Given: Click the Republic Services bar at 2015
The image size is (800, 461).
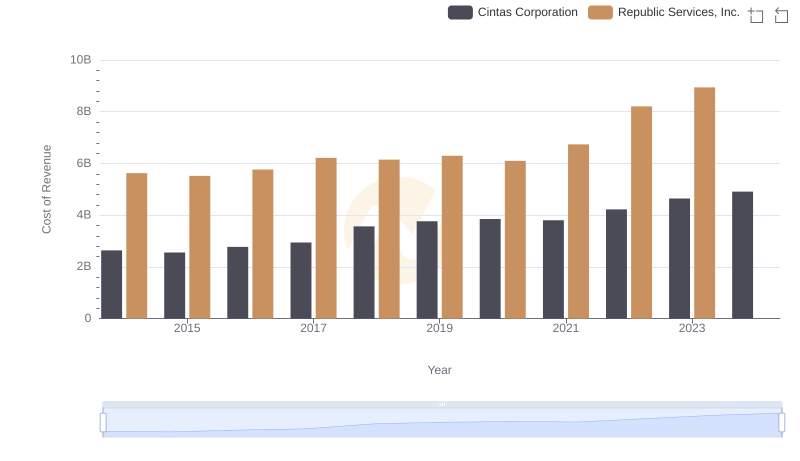Looking at the screenshot, I should point(199,247).
